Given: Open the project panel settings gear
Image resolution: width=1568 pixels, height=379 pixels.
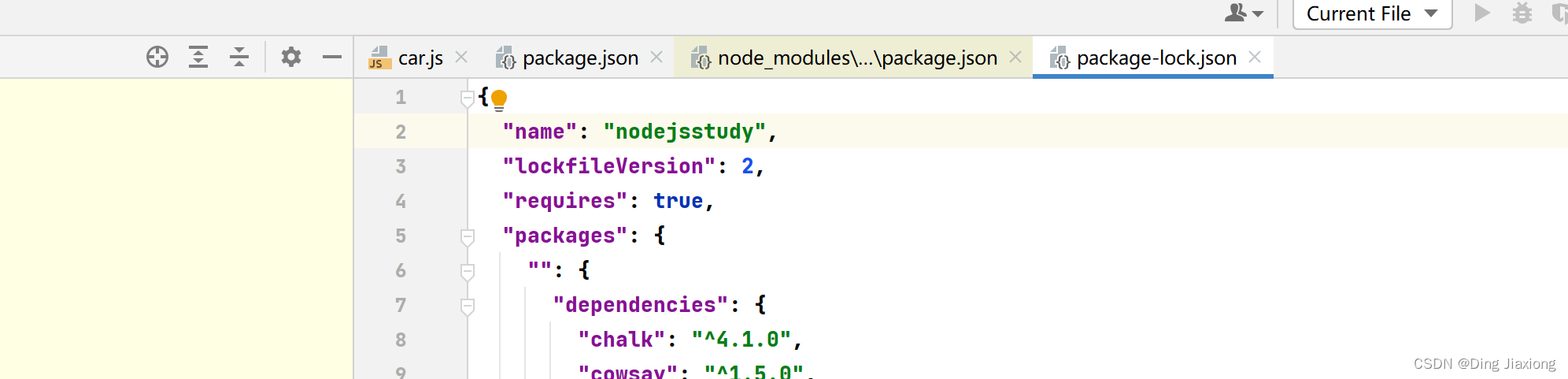Looking at the screenshot, I should (x=291, y=57).
